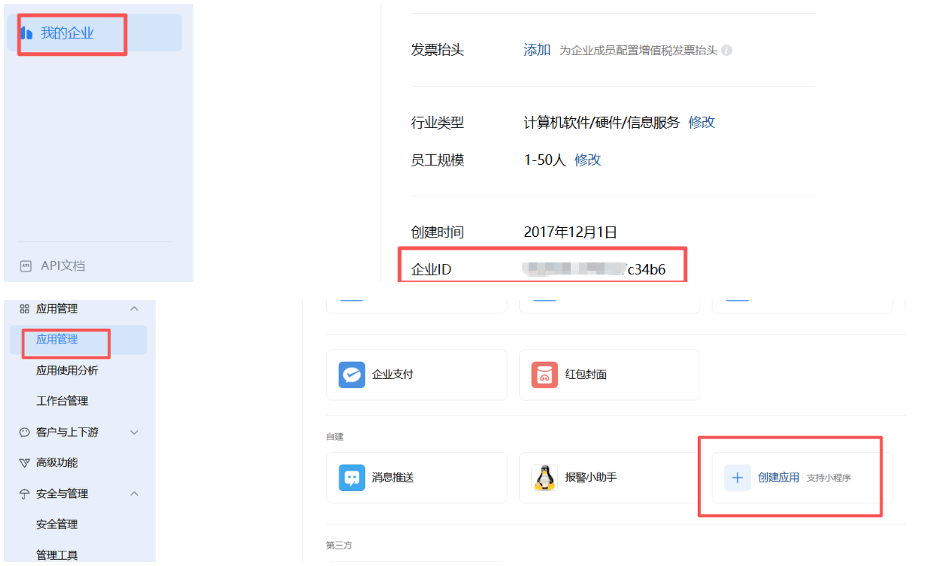
Task: Open 高级功能 menu item
Action: point(56,463)
